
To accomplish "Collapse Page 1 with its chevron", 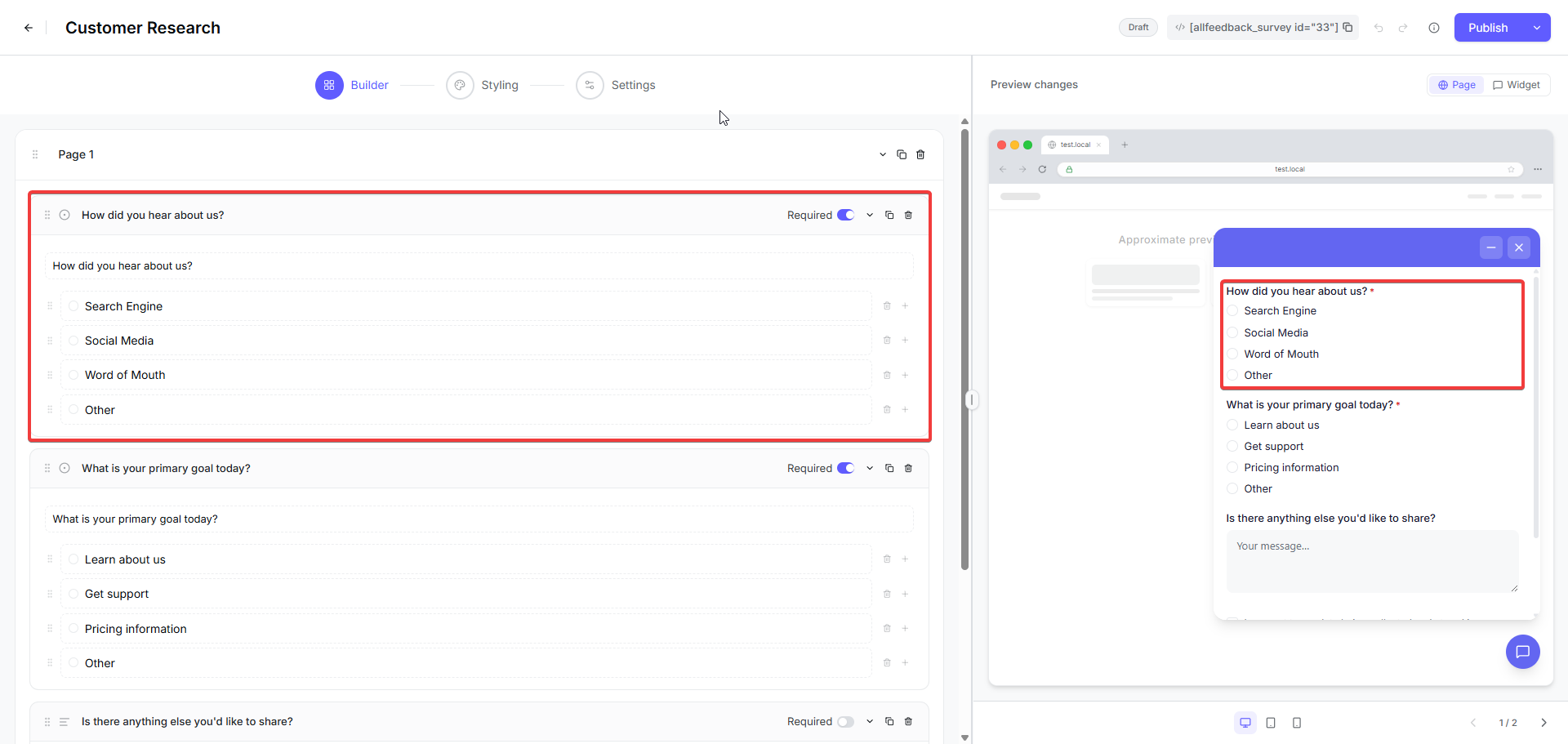I will click(x=883, y=154).
